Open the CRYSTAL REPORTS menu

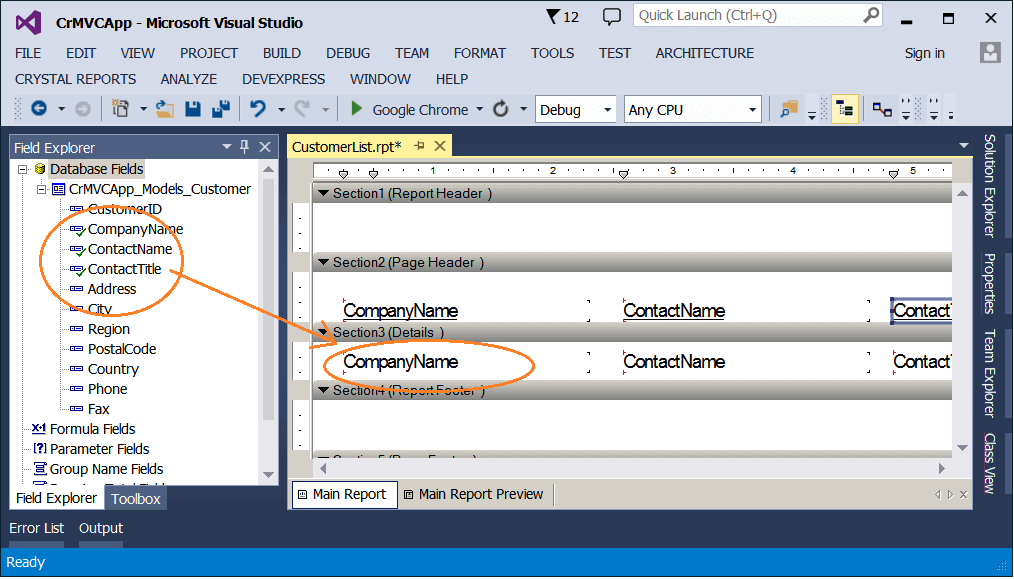[76, 79]
